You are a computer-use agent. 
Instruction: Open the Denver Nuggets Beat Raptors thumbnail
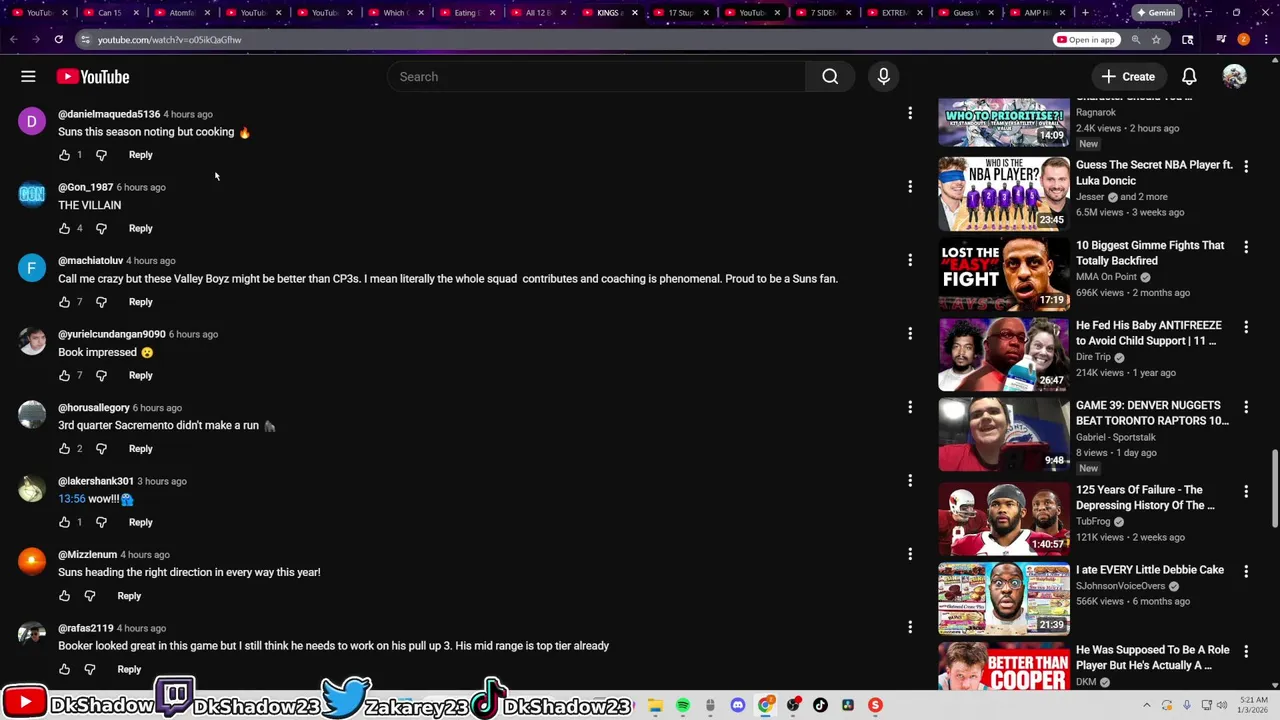pyautogui.click(x=1004, y=434)
